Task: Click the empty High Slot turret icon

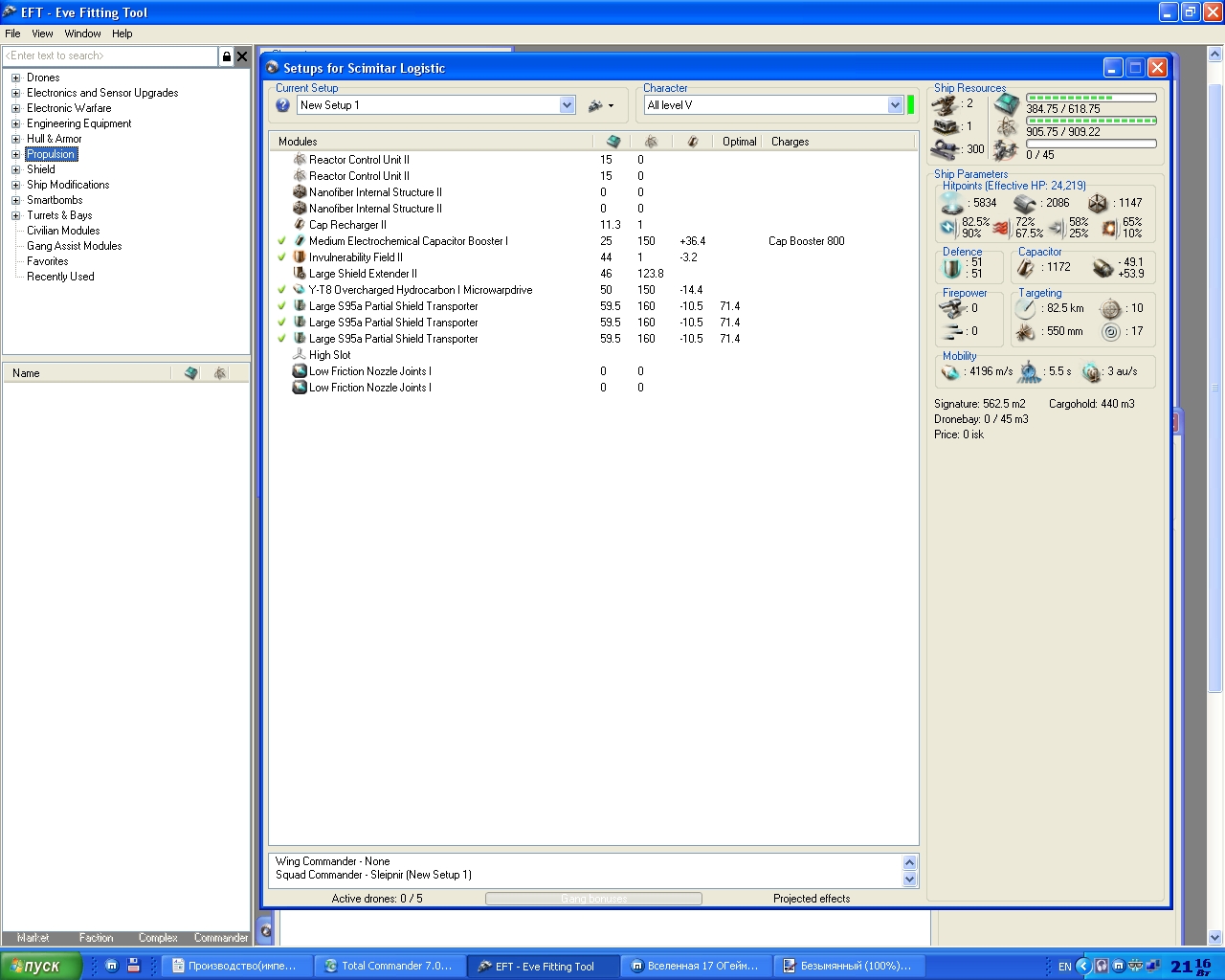Action: coord(300,355)
